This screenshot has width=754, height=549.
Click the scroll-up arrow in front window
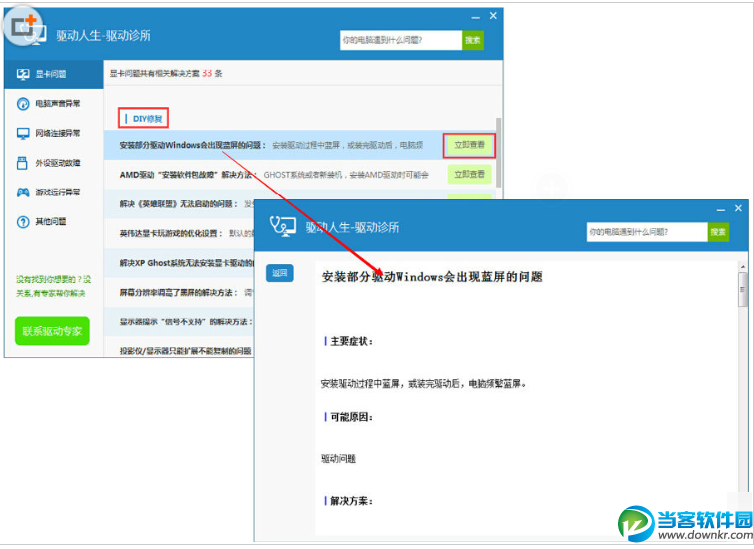(x=743, y=266)
